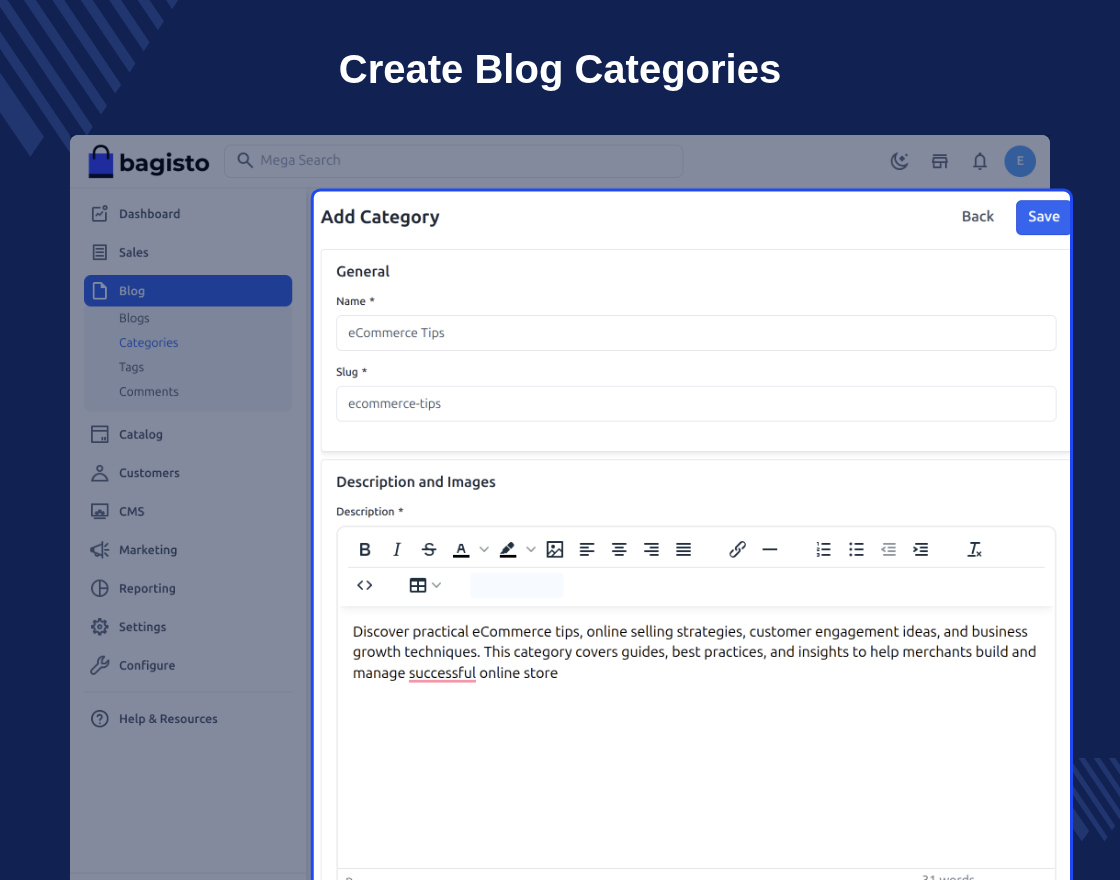Focus the Mega Search field
1120x880 pixels.
[x=454, y=161]
